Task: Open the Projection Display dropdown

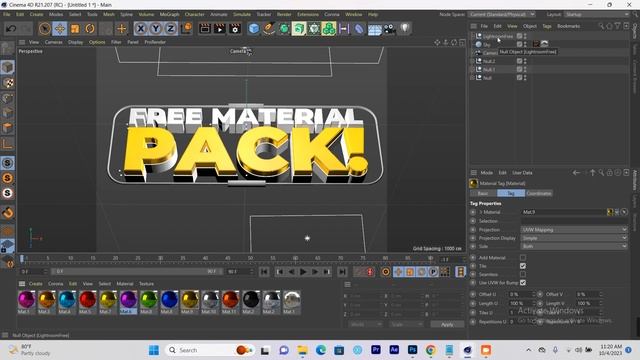Action: 574,238
